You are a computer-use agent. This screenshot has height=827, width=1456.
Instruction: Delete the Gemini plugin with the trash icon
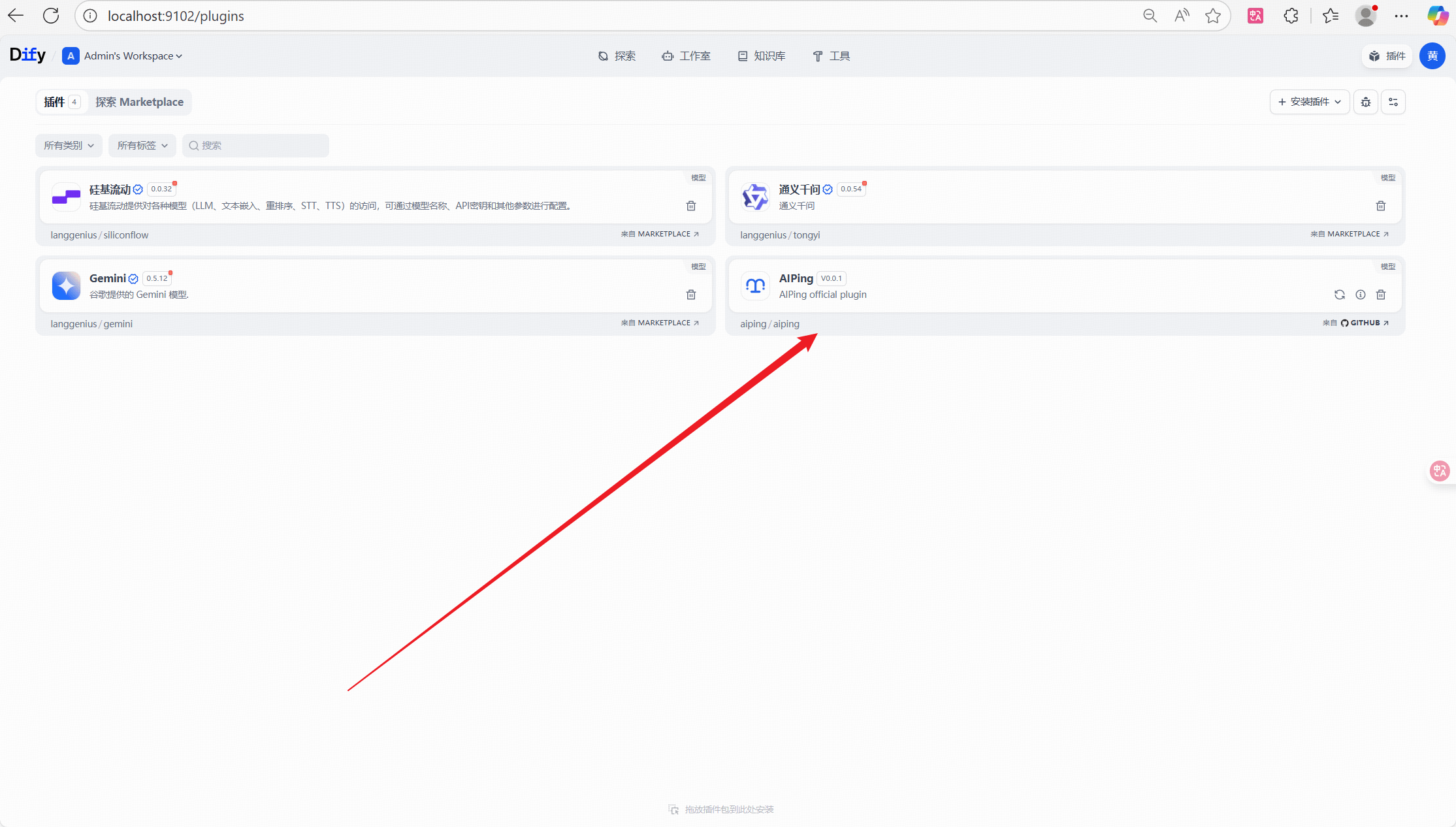pyautogui.click(x=690, y=295)
